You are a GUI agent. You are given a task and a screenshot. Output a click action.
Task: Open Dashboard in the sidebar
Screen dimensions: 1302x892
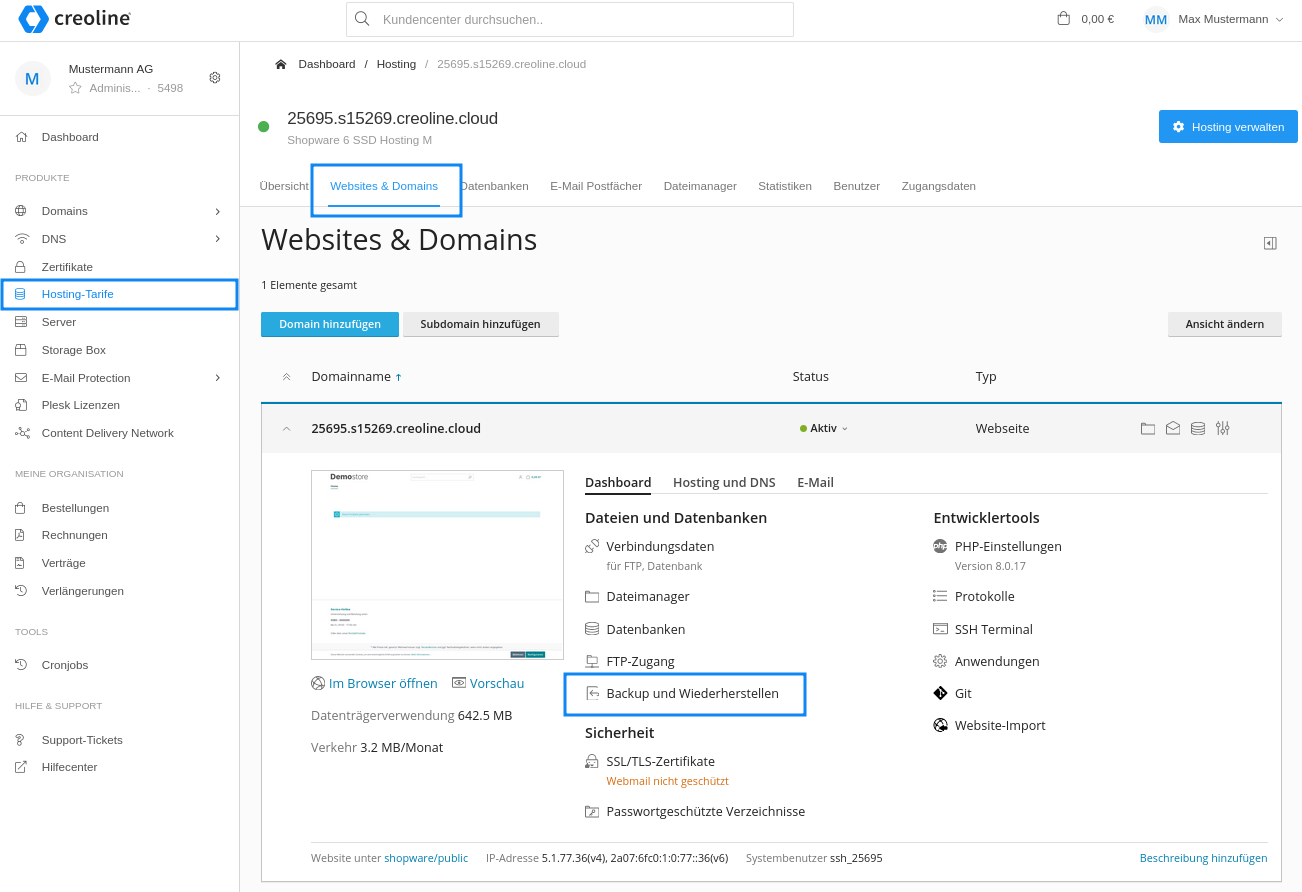tap(70, 137)
